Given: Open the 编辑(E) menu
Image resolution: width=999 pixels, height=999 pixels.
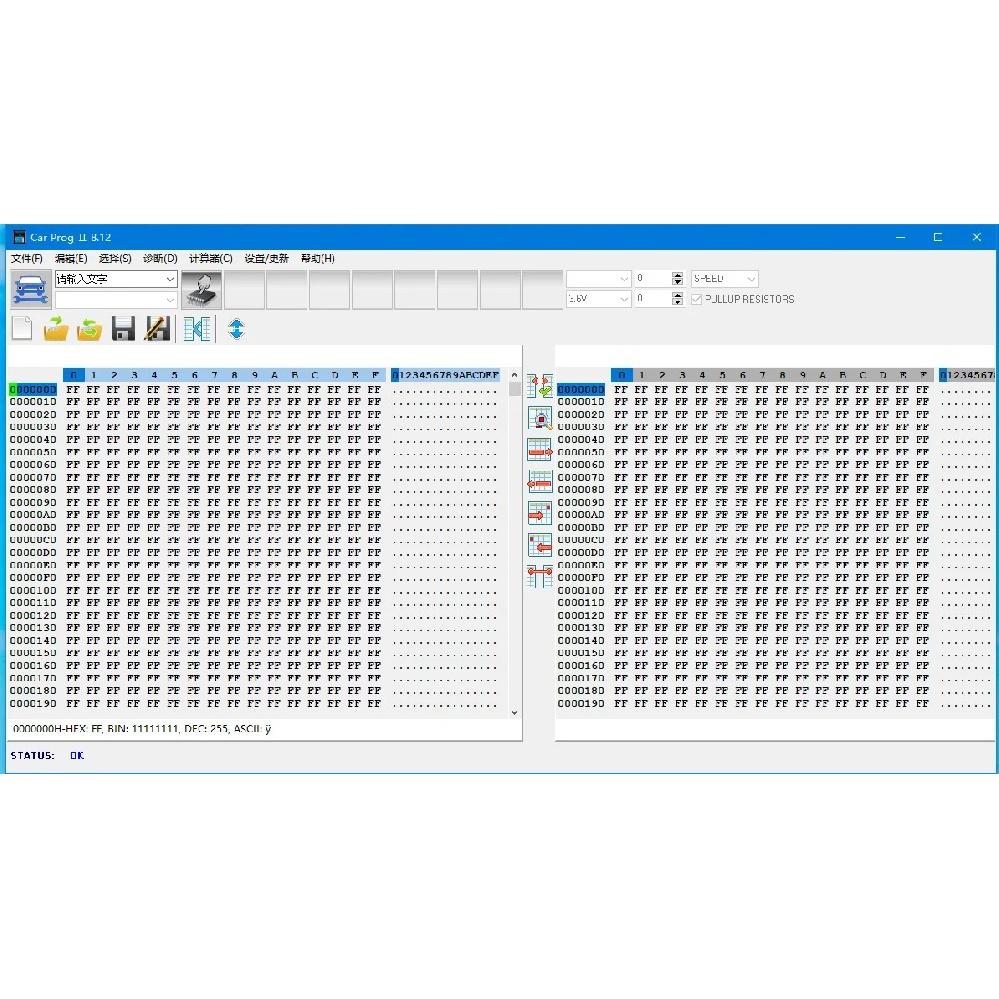Looking at the screenshot, I should 71,258.
